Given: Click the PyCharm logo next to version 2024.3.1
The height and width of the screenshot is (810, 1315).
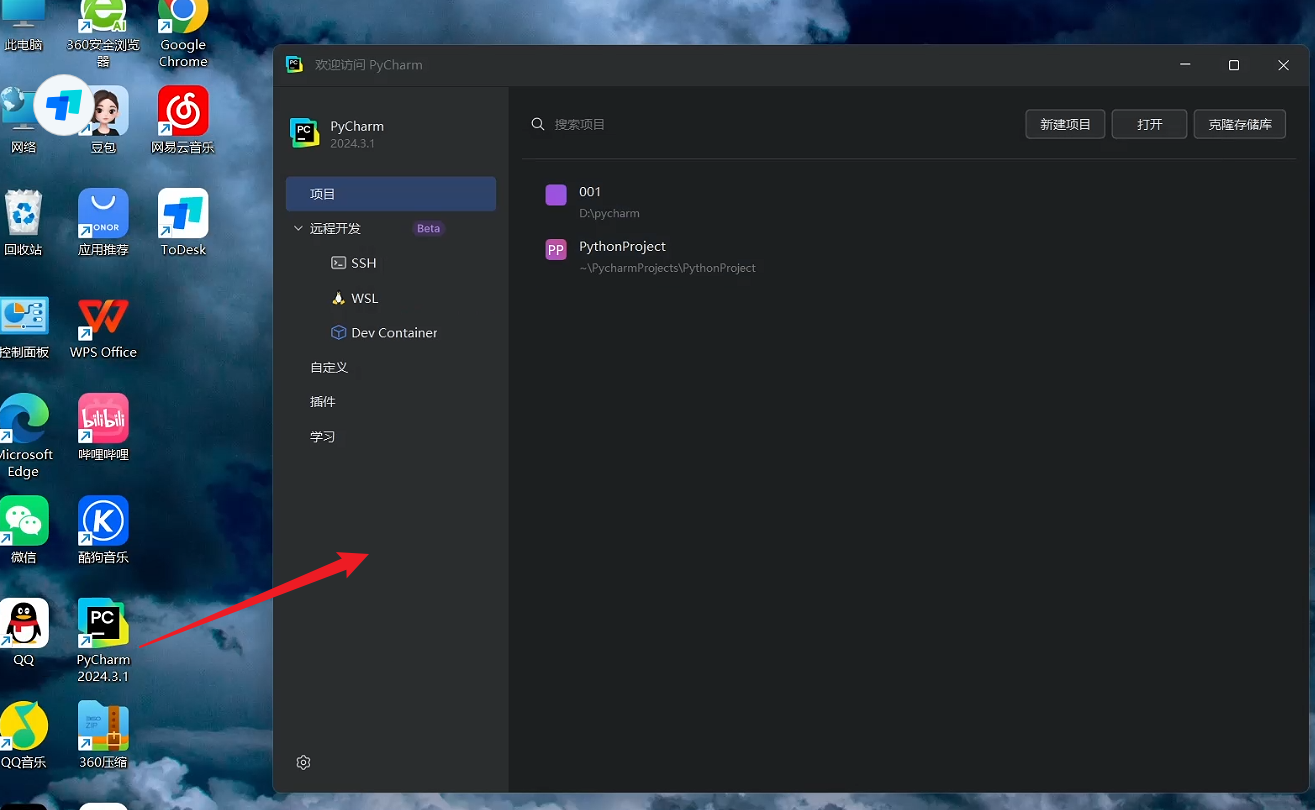Looking at the screenshot, I should pos(304,133).
